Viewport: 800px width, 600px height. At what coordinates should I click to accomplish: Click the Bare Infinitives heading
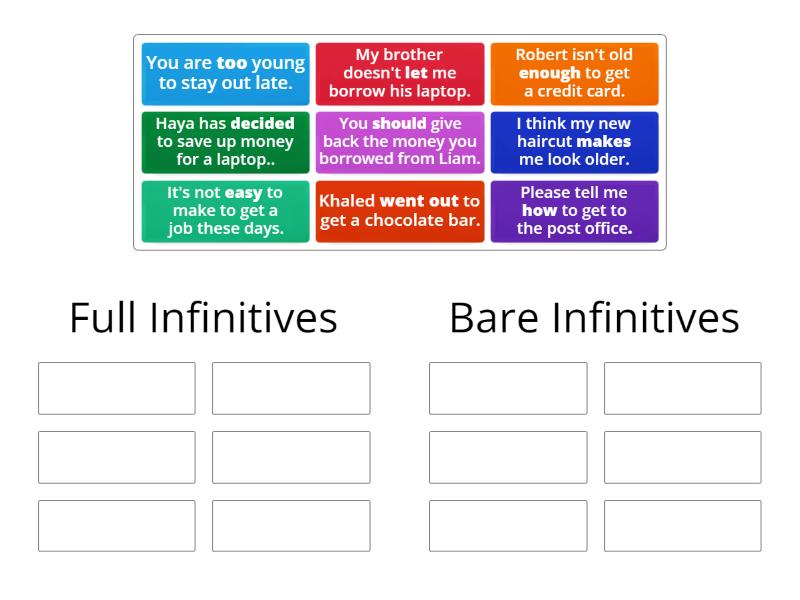pyautogui.click(x=594, y=318)
